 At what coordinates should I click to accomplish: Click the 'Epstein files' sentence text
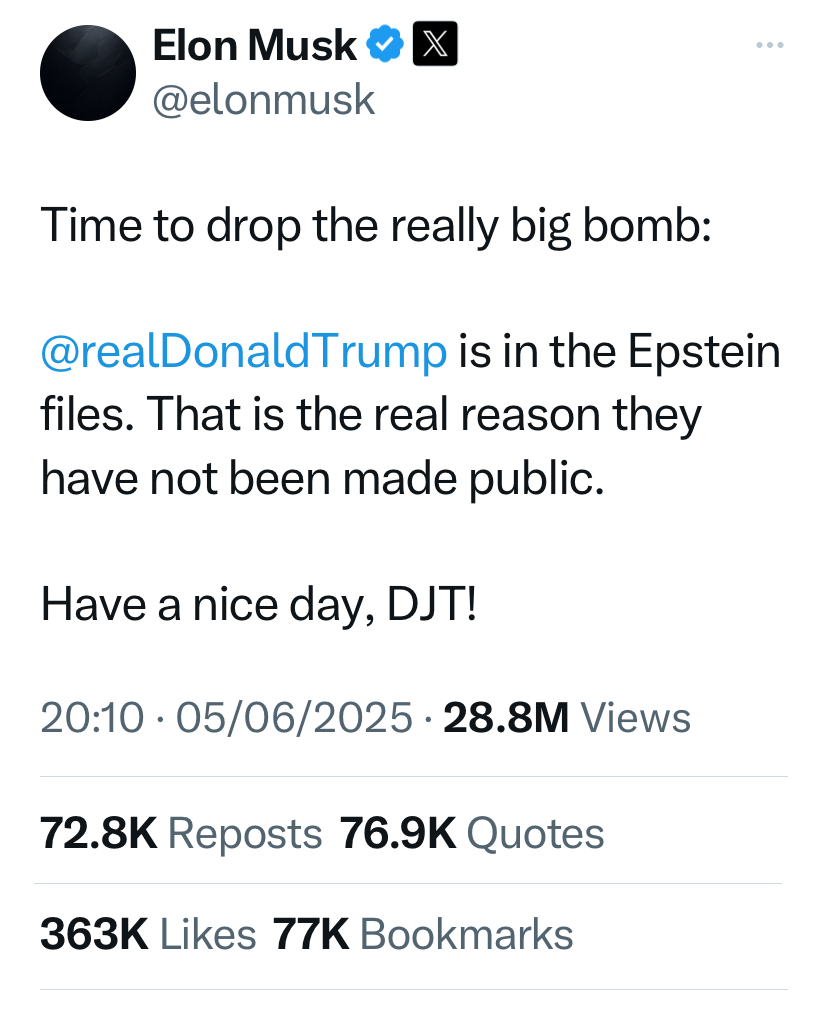(x=410, y=383)
